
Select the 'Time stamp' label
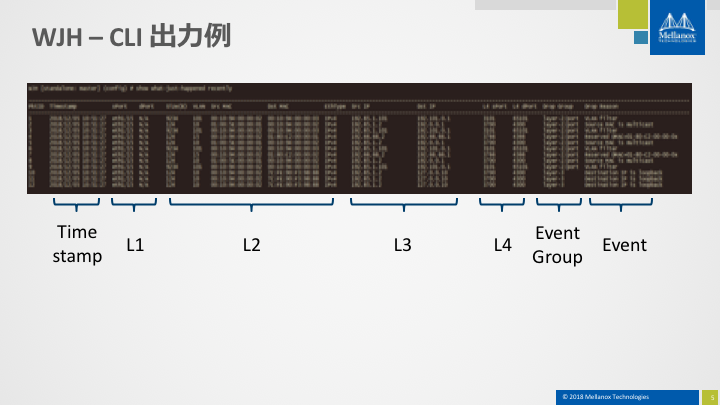(x=77, y=244)
